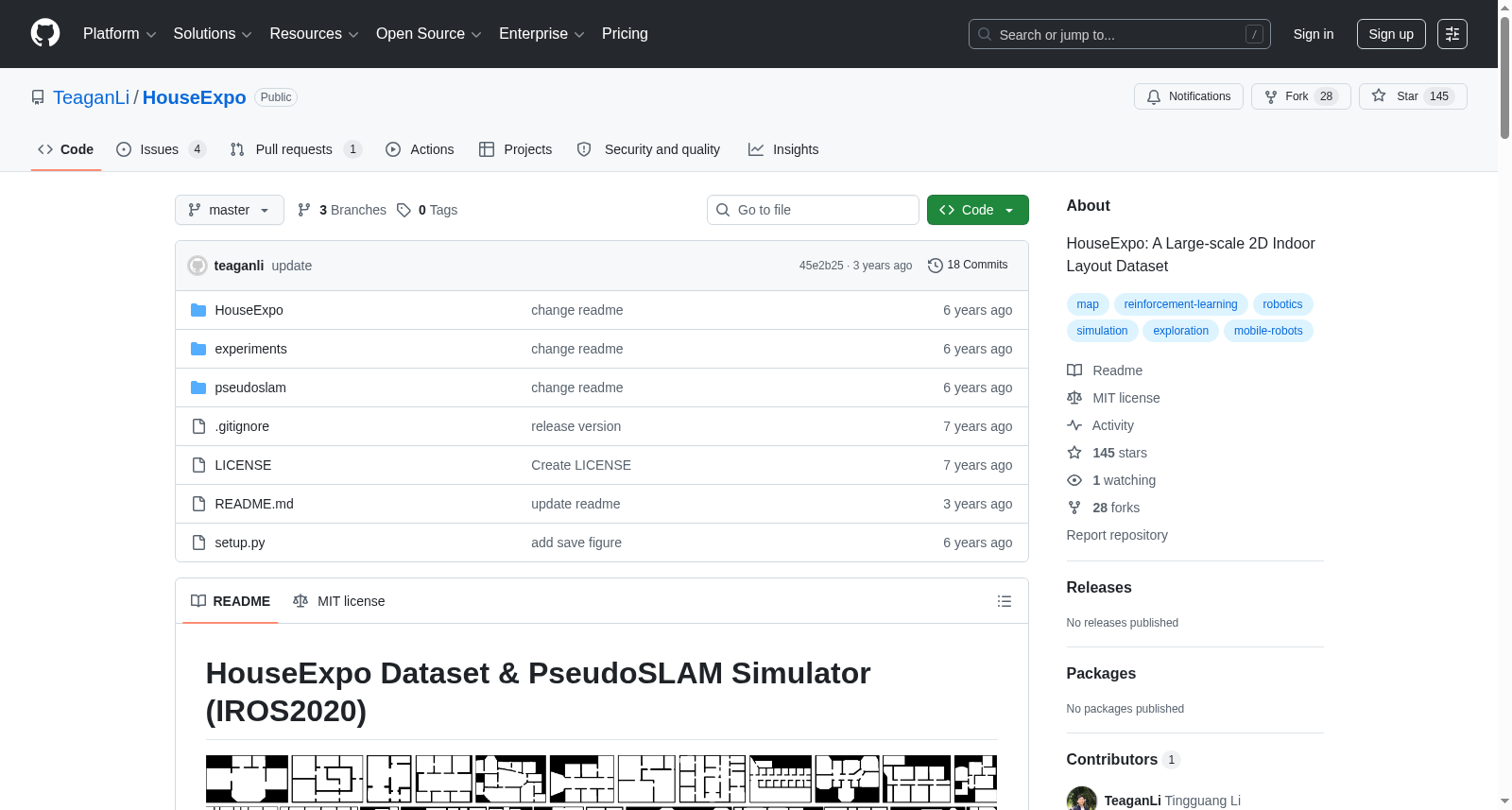Click the star icon beside 145 stars
The height and width of the screenshot is (810, 1512).
coord(1074,453)
